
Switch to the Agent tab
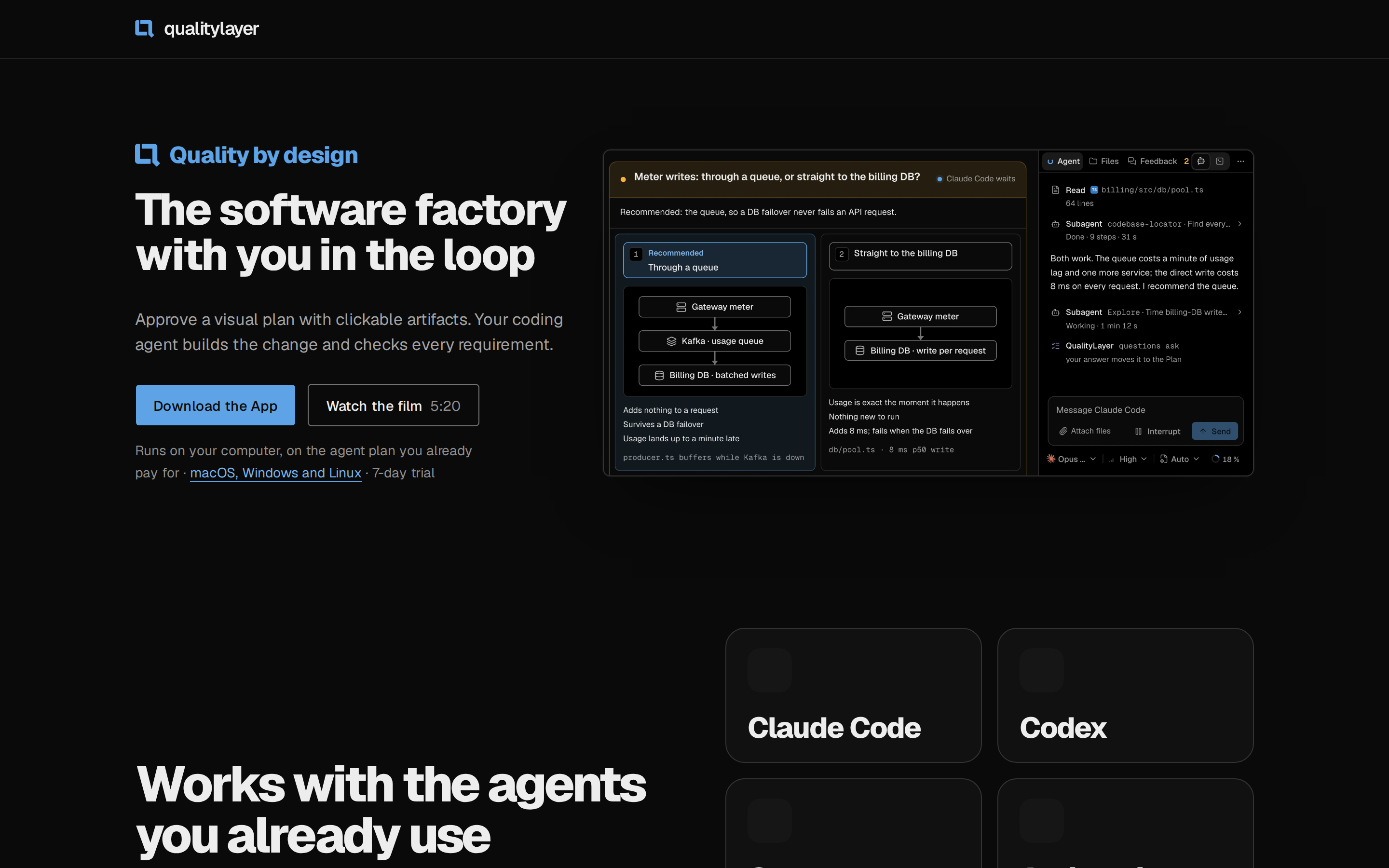[x=1063, y=162]
